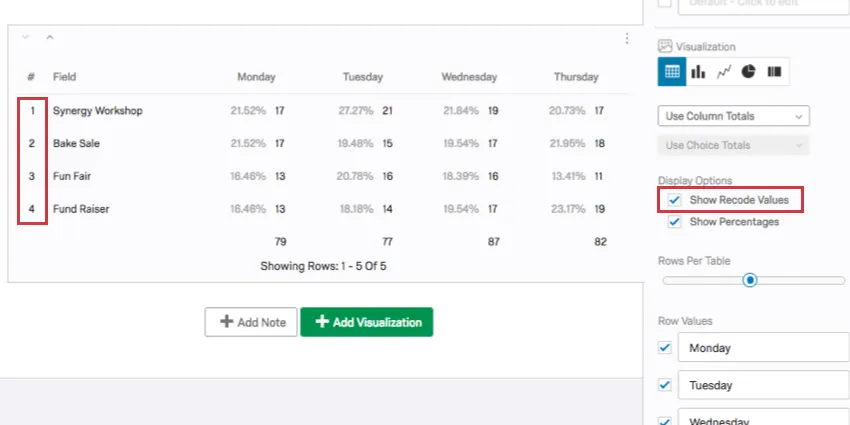Screen dimensions: 850x425
Task: Click the Monday row value text field
Action: click(x=764, y=348)
